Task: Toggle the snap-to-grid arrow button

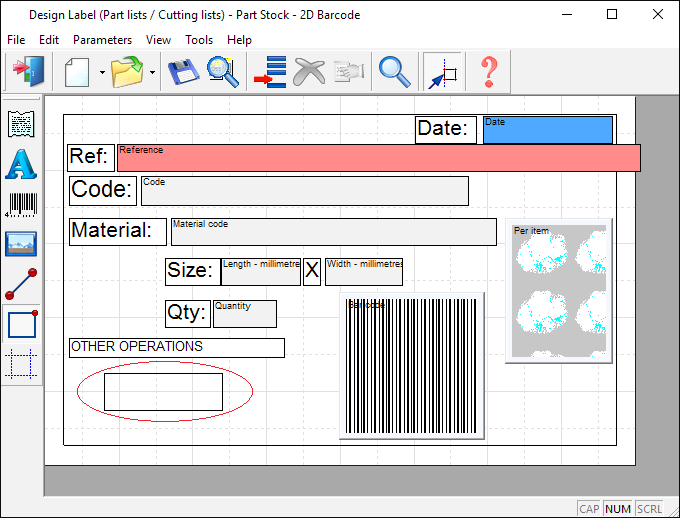Action: point(441,72)
